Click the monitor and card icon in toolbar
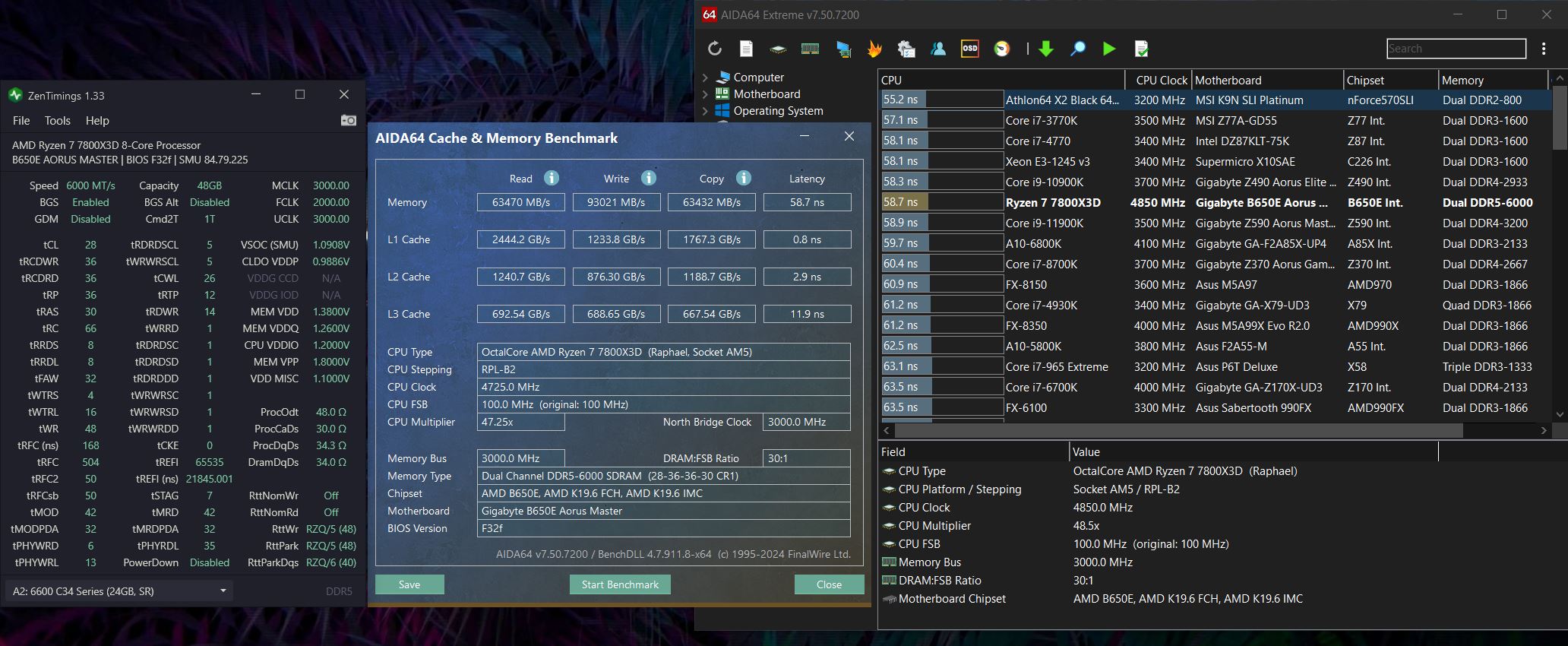1568x646 pixels. [843, 49]
